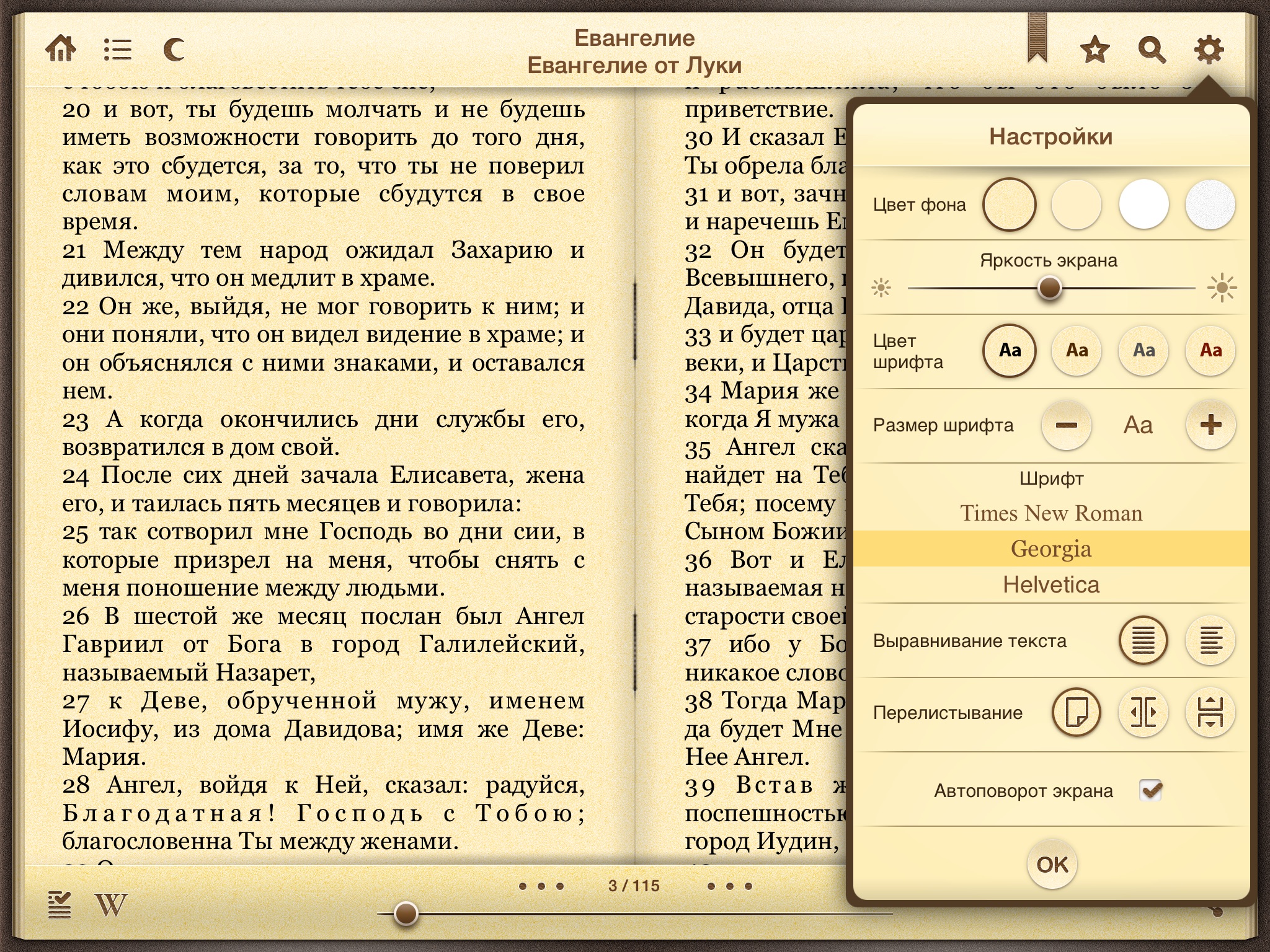Go to the home screen icon
This screenshot has height=952, width=1270.
pyautogui.click(x=61, y=49)
